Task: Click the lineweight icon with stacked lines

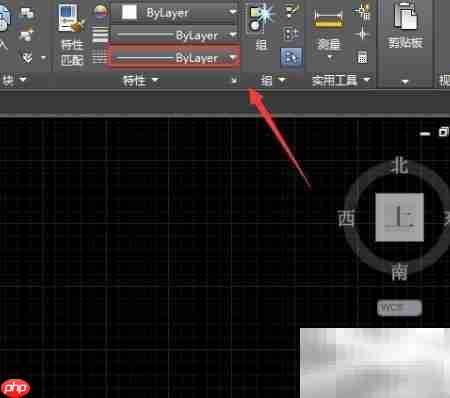Action: tap(100, 35)
